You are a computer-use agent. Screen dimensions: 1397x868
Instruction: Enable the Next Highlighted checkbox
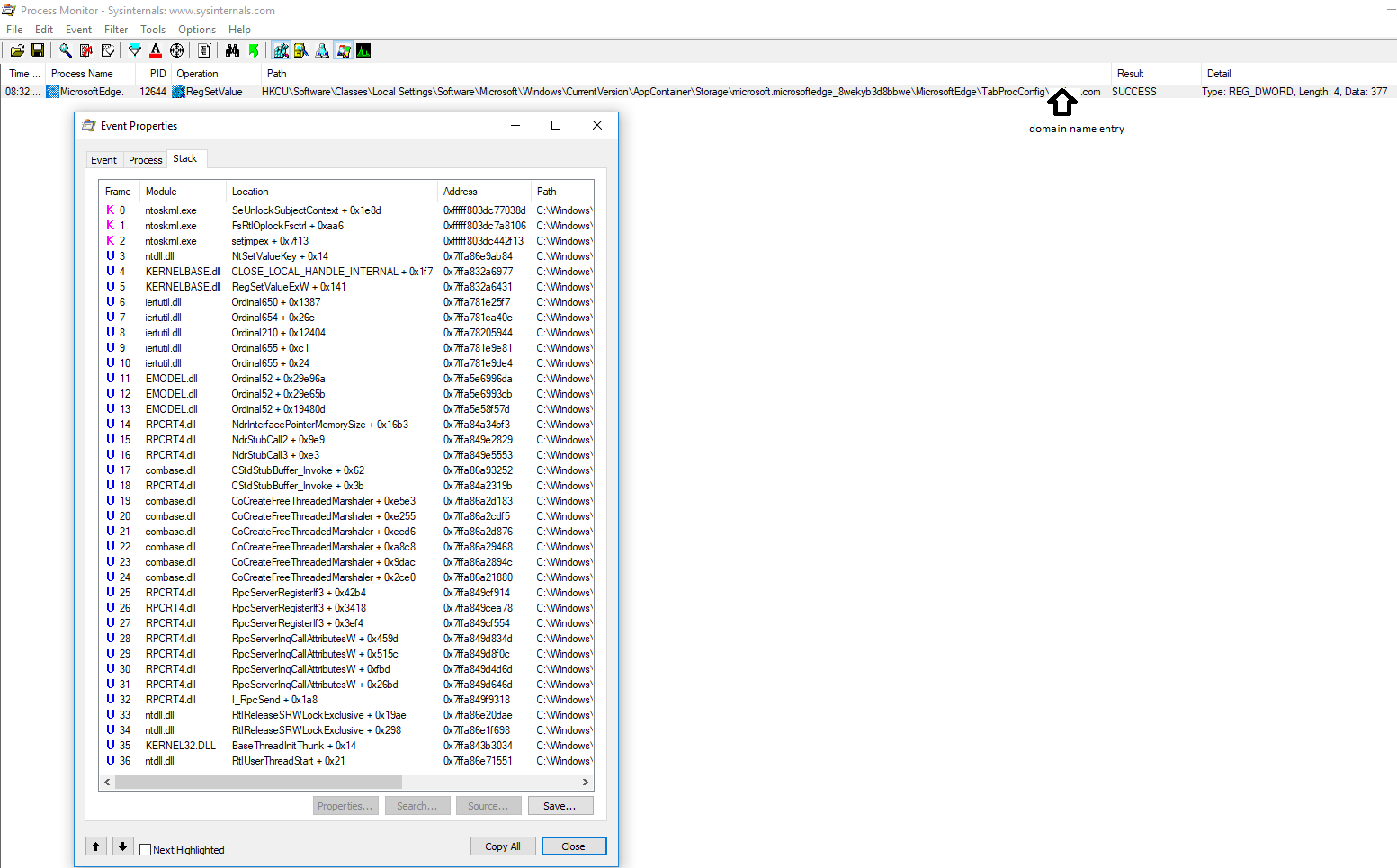146,849
